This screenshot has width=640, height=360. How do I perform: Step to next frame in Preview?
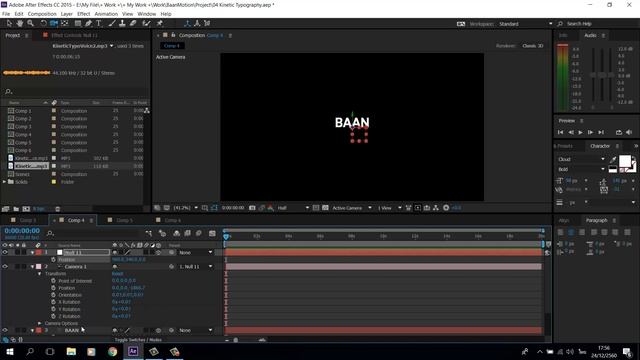(590, 132)
